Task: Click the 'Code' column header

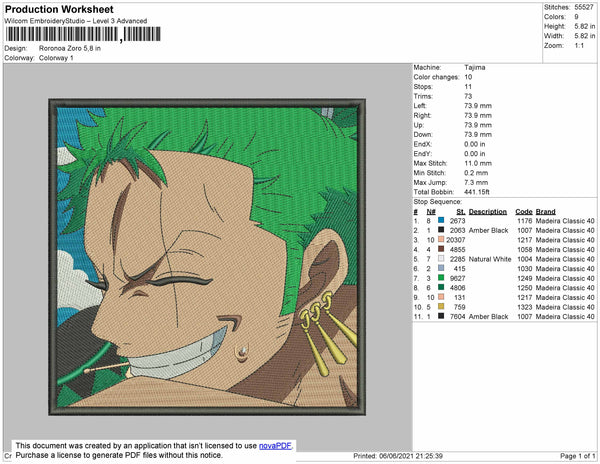Action: coord(524,212)
